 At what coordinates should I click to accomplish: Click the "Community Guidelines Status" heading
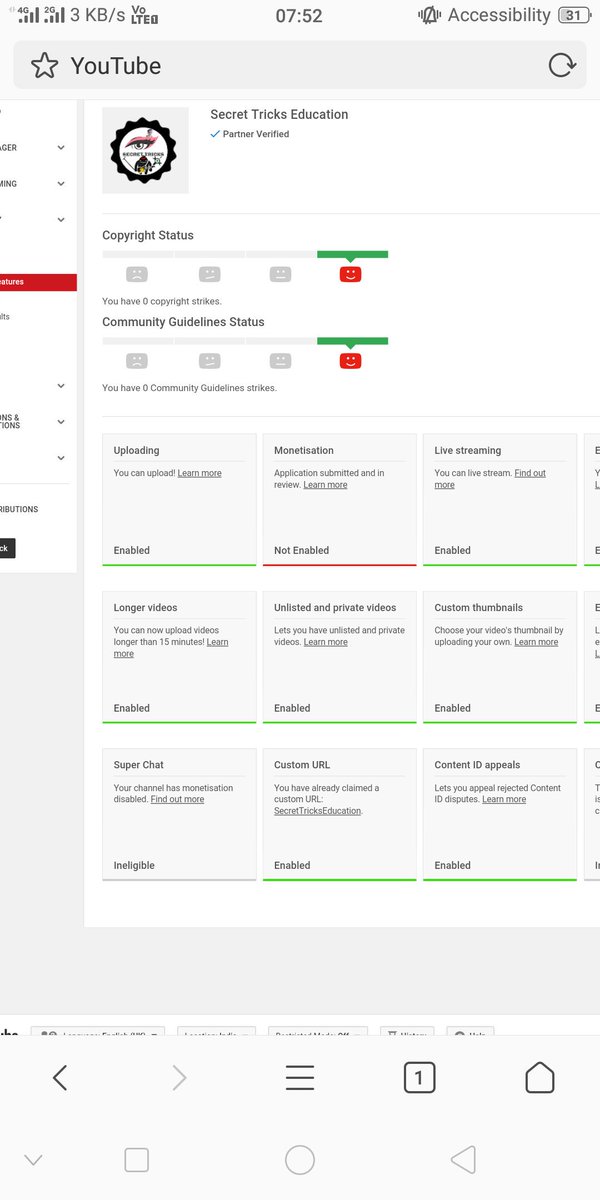183,322
